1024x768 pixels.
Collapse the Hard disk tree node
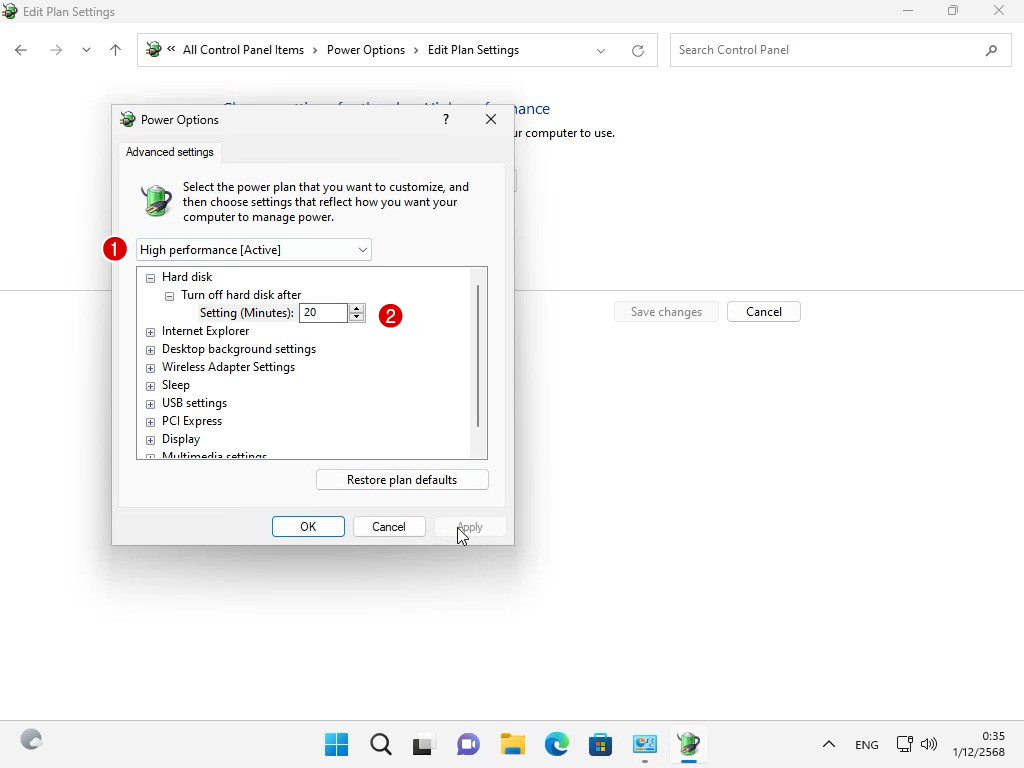coord(151,277)
